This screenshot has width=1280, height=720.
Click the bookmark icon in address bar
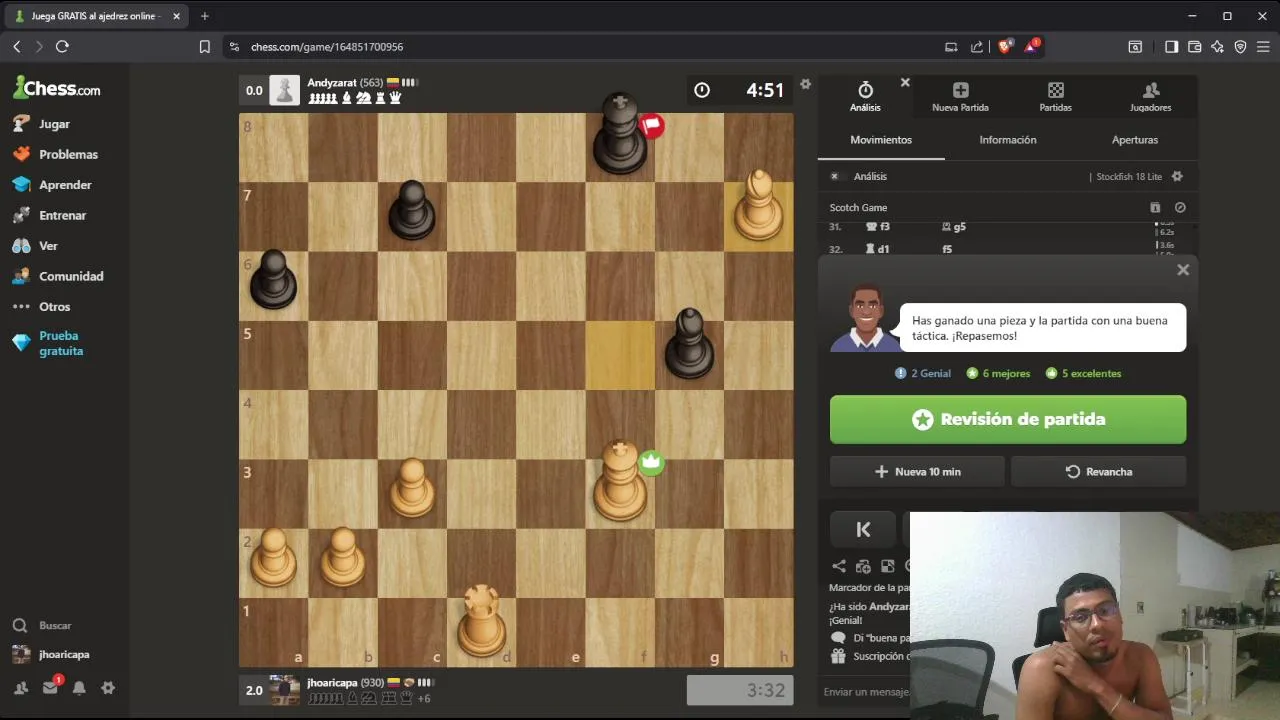[204, 47]
